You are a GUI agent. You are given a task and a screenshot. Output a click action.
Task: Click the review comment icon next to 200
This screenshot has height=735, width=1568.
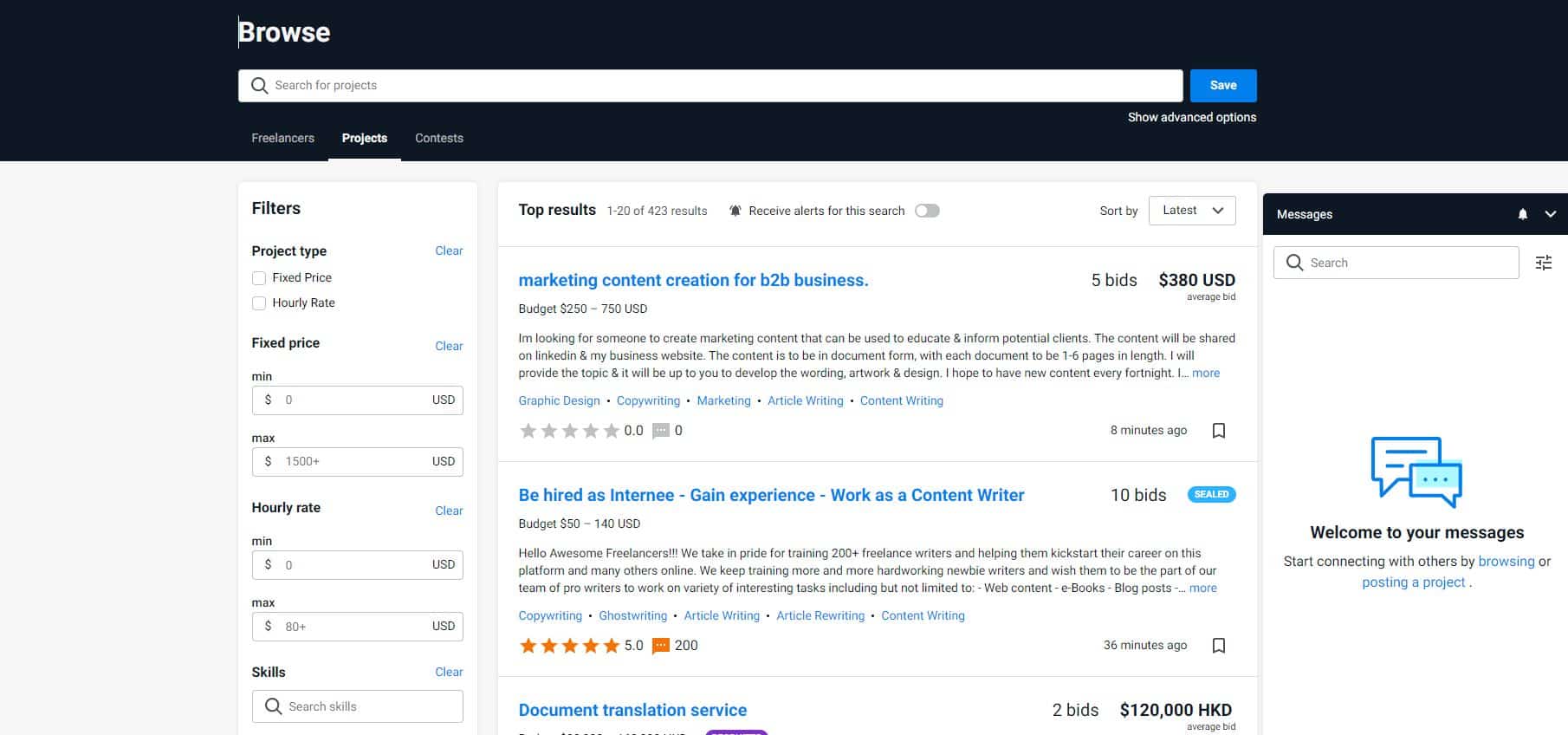(x=661, y=646)
